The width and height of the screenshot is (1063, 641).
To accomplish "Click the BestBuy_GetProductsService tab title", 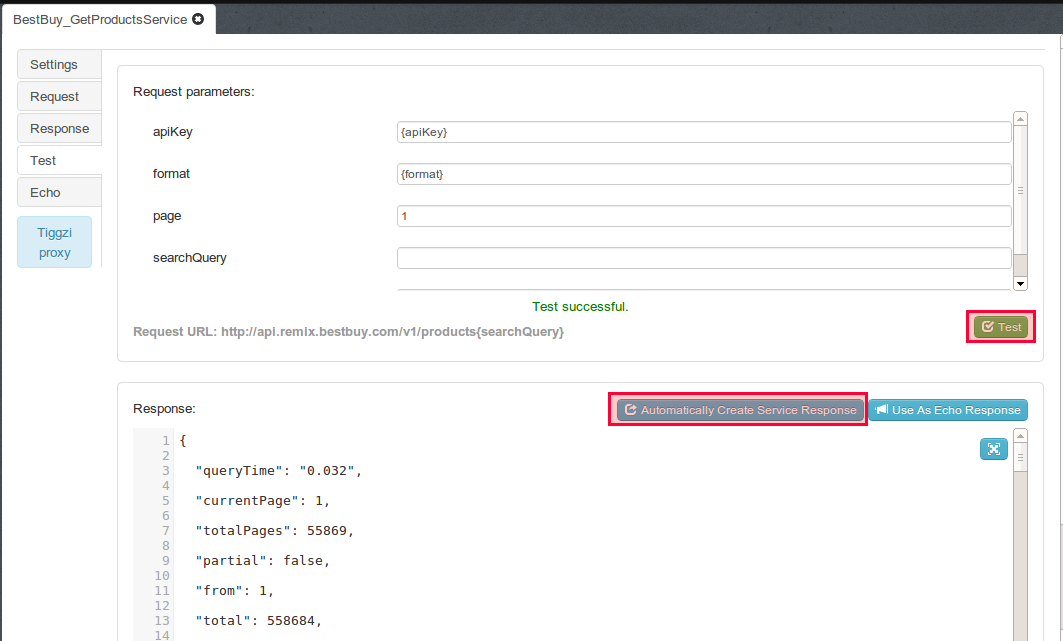I will pyautogui.click(x=99, y=19).
